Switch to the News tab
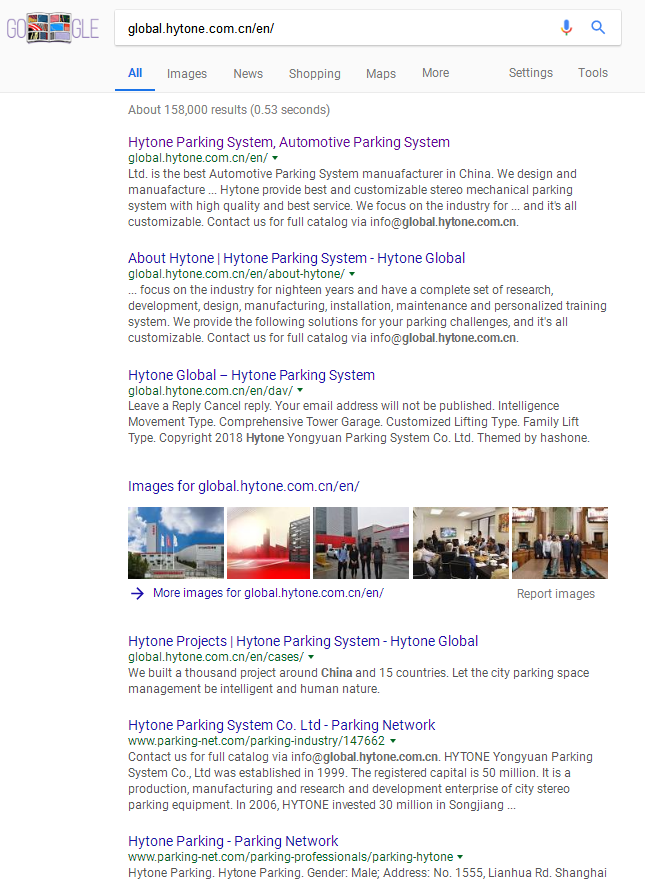Image resolution: width=645 pixels, height=882 pixels. [x=248, y=74]
